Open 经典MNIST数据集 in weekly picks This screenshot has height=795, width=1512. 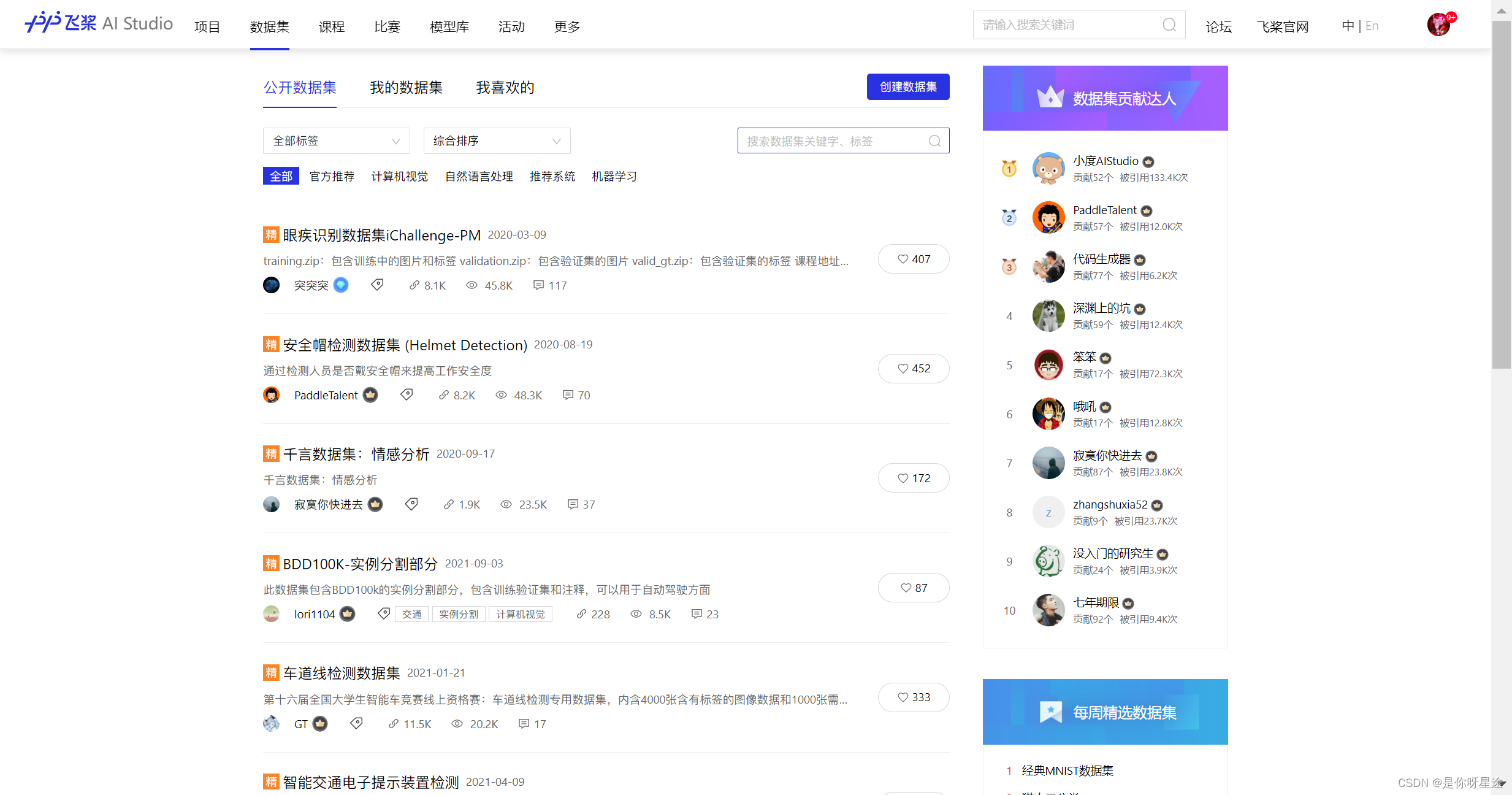tap(1067, 770)
